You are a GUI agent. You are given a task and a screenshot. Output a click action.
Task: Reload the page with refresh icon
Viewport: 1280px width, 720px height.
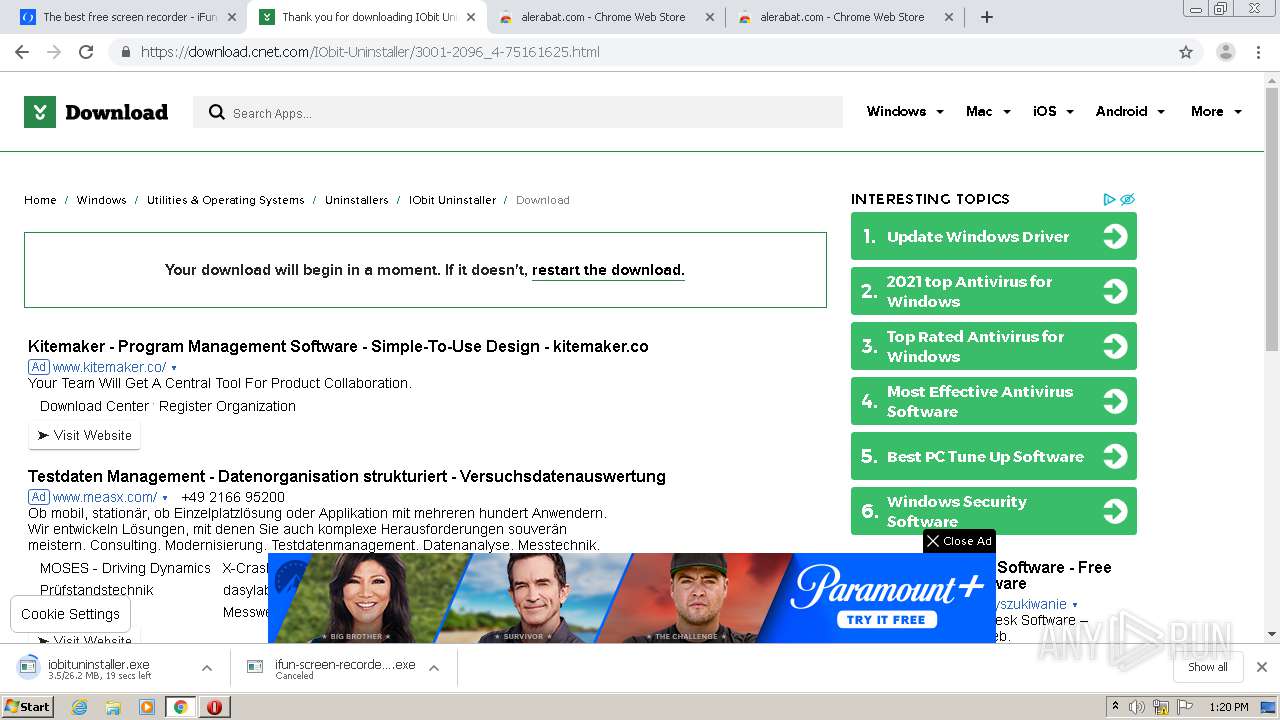point(86,52)
